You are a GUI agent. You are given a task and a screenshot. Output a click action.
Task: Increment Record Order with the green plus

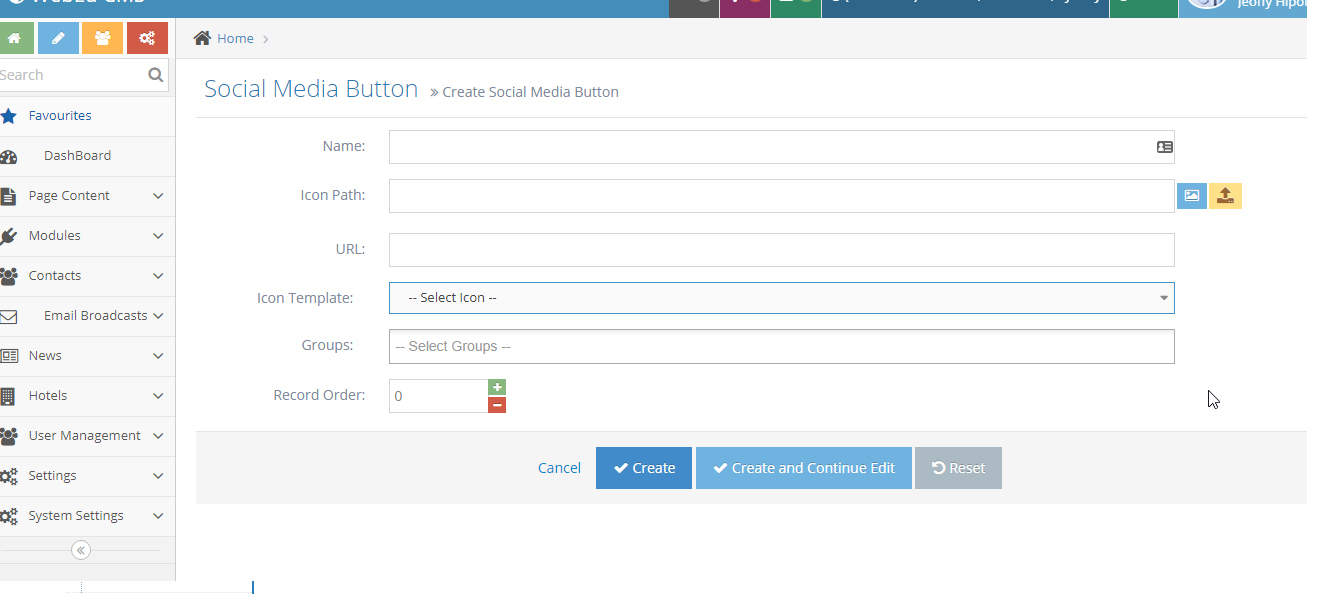[497, 387]
